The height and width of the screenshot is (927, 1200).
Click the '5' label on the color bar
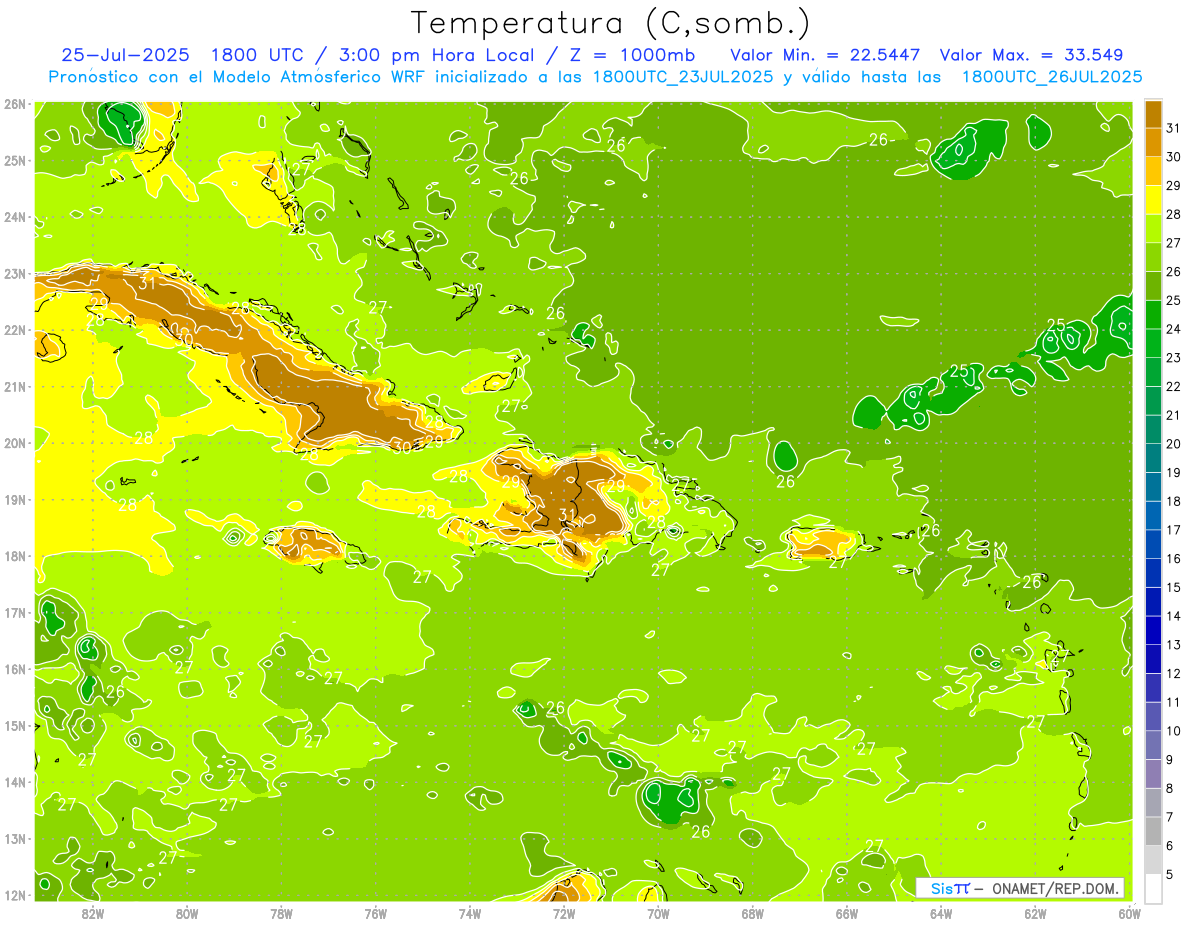tap(1169, 874)
